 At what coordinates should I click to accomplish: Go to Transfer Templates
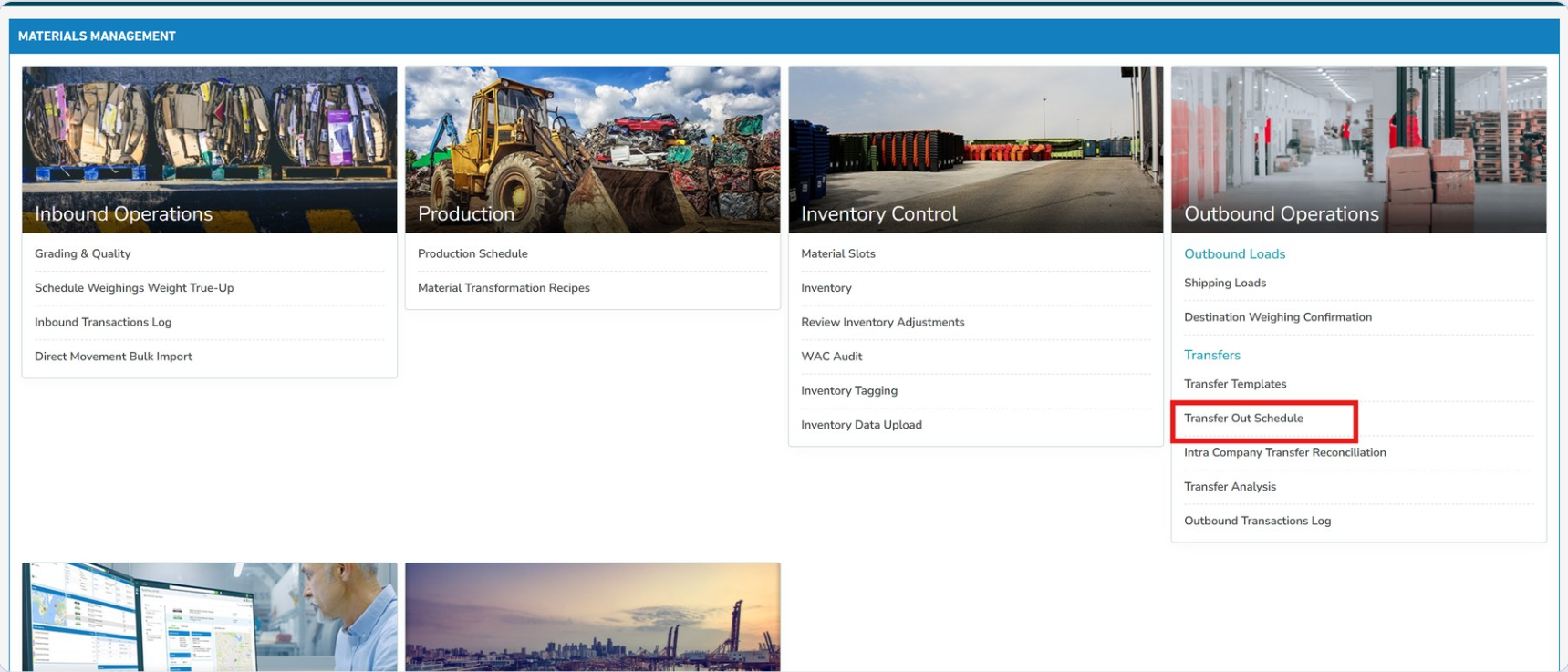(x=1235, y=384)
